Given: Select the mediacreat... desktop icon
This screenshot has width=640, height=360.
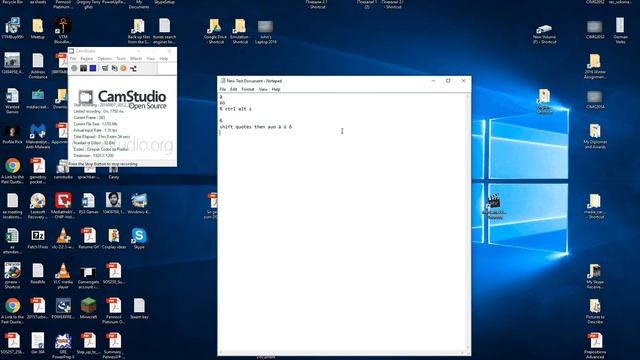Looking at the screenshot, I should (x=38, y=98).
